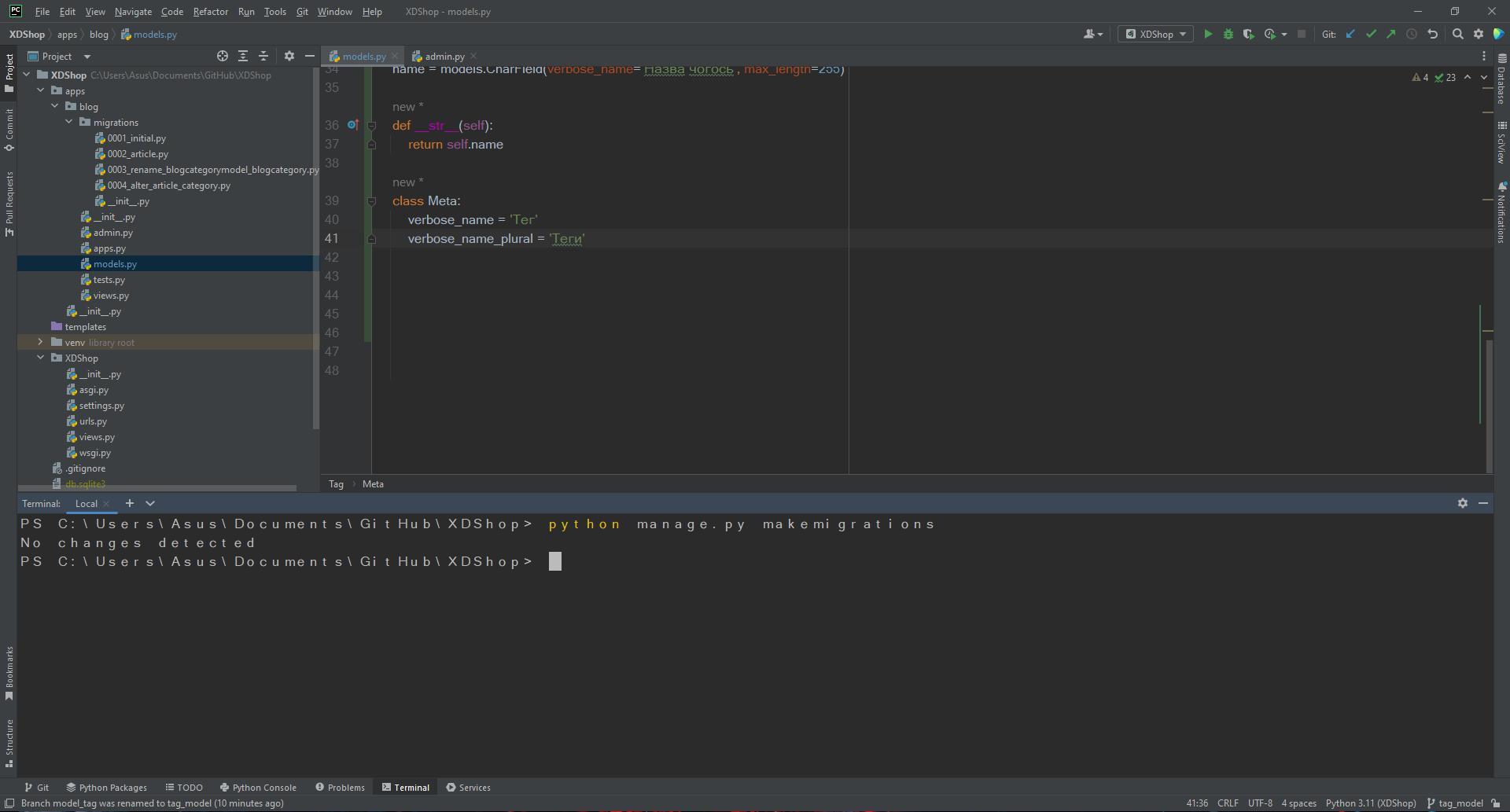Open Search Everywhere magnifier icon

1457,35
